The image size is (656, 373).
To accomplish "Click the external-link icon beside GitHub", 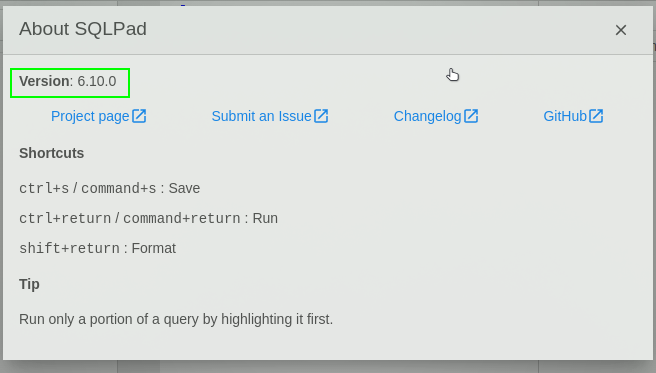I will pyautogui.click(x=596, y=116).
